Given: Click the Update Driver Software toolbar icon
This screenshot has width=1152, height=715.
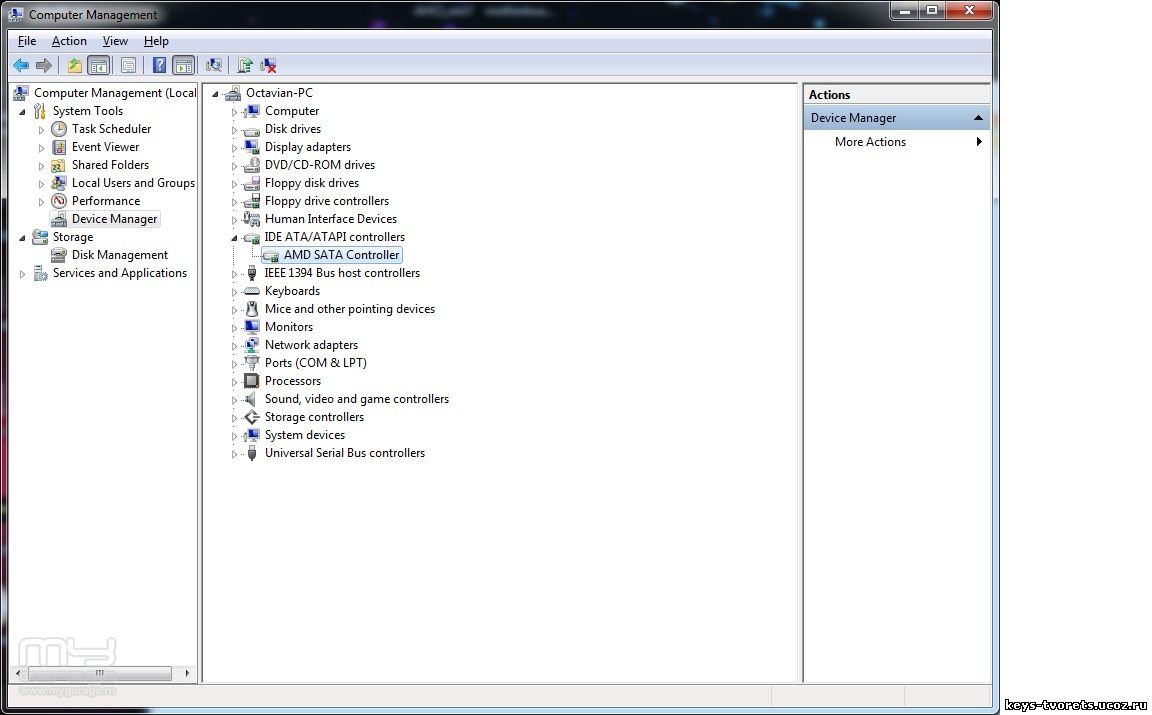Looking at the screenshot, I should click(245, 65).
